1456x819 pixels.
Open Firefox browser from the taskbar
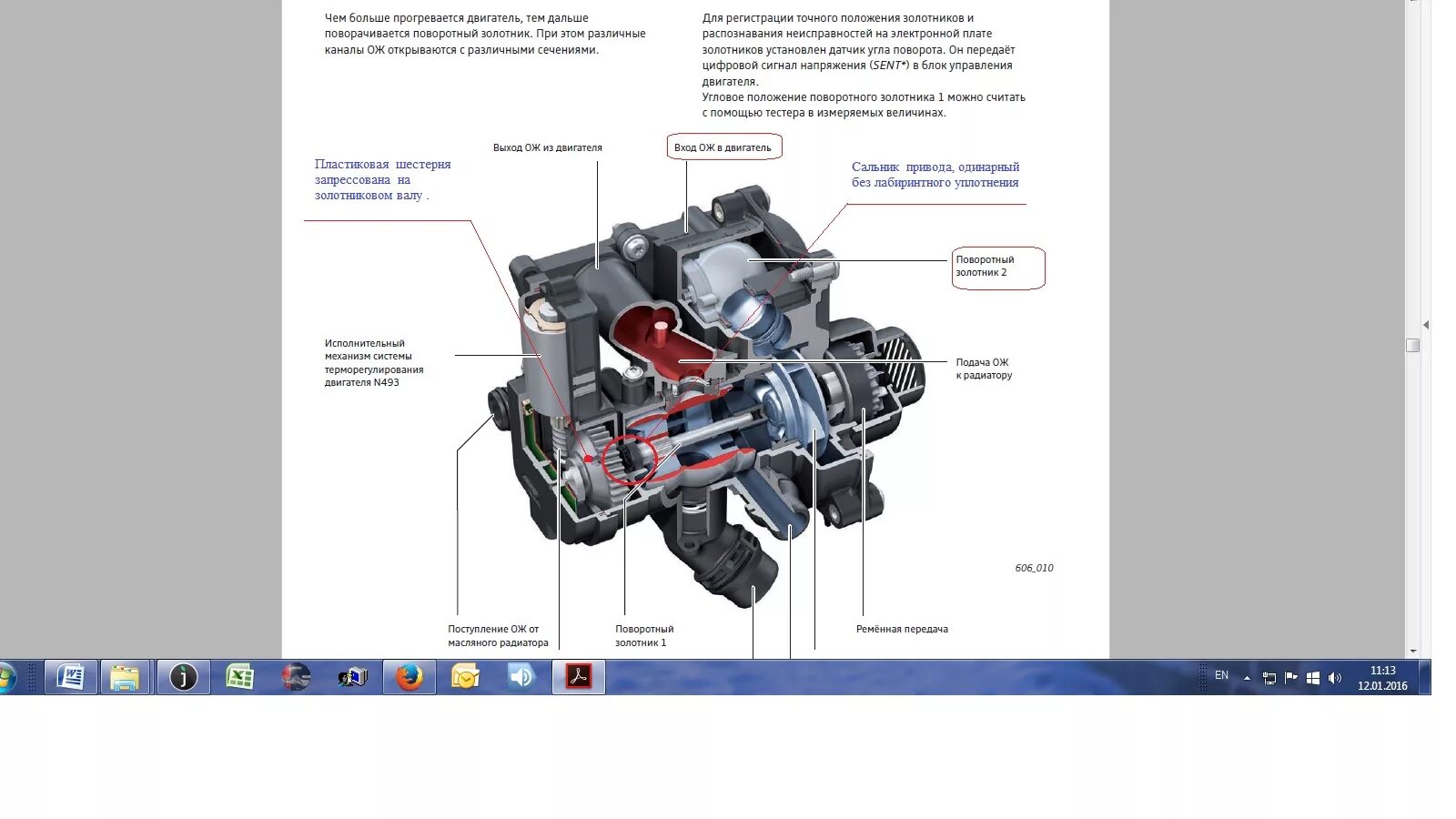(x=408, y=677)
